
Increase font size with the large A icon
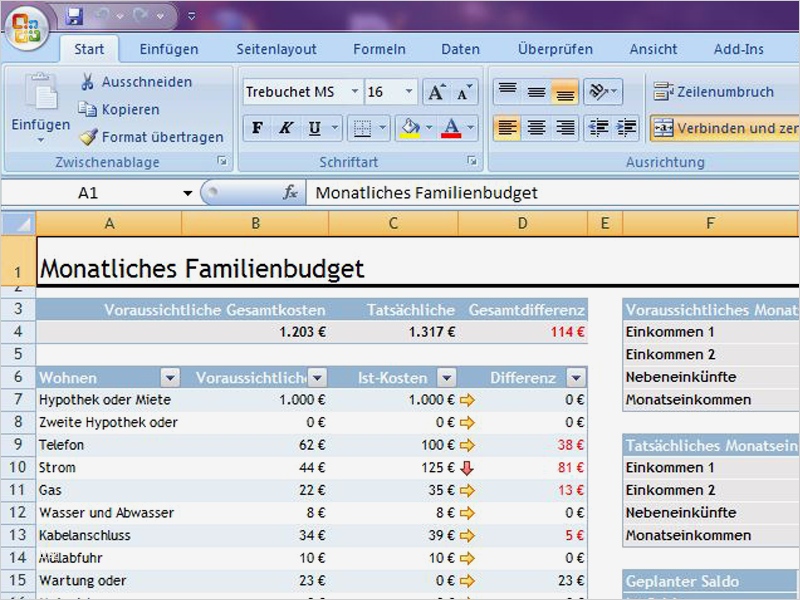(x=435, y=92)
